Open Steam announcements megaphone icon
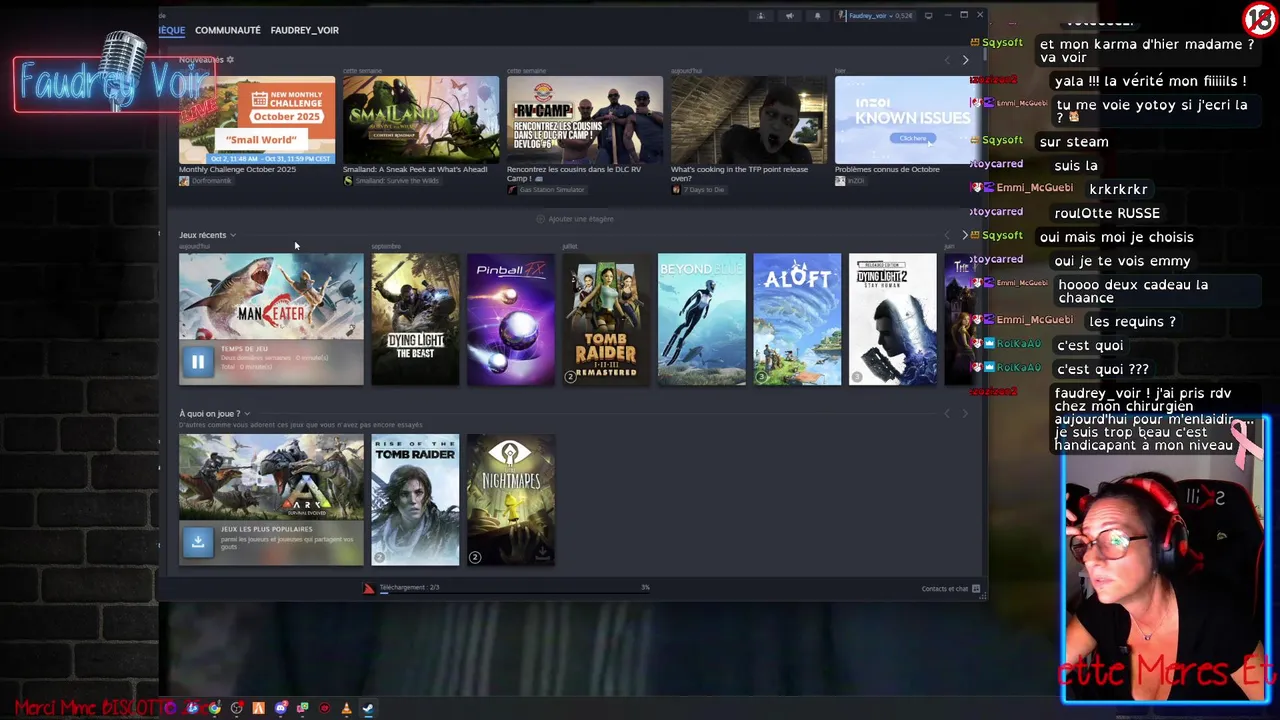 pyautogui.click(x=789, y=16)
